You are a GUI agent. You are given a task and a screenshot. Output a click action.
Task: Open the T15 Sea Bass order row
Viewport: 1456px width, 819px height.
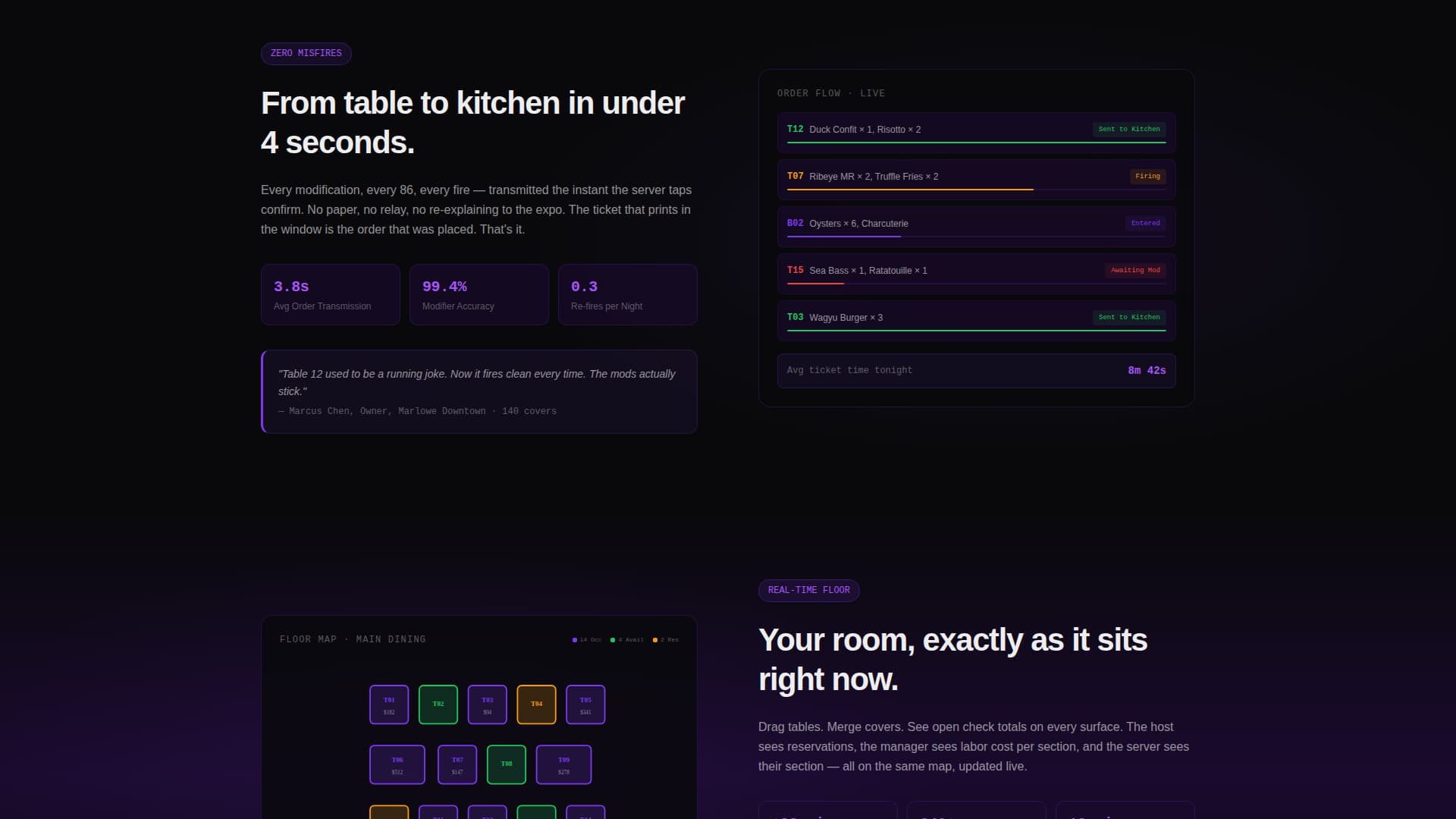click(977, 274)
